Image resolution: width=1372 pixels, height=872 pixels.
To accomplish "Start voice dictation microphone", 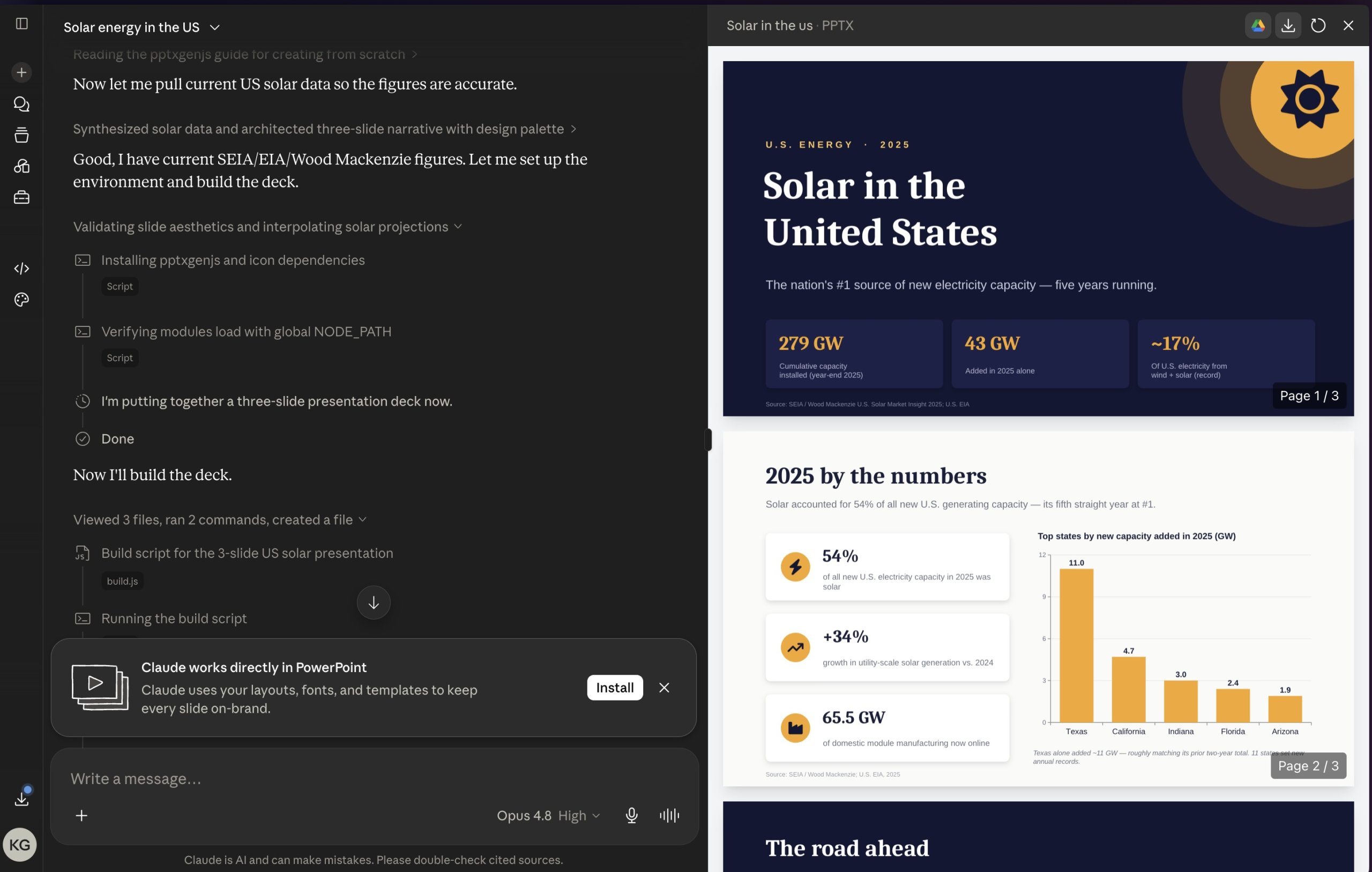I will click(x=631, y=816).
